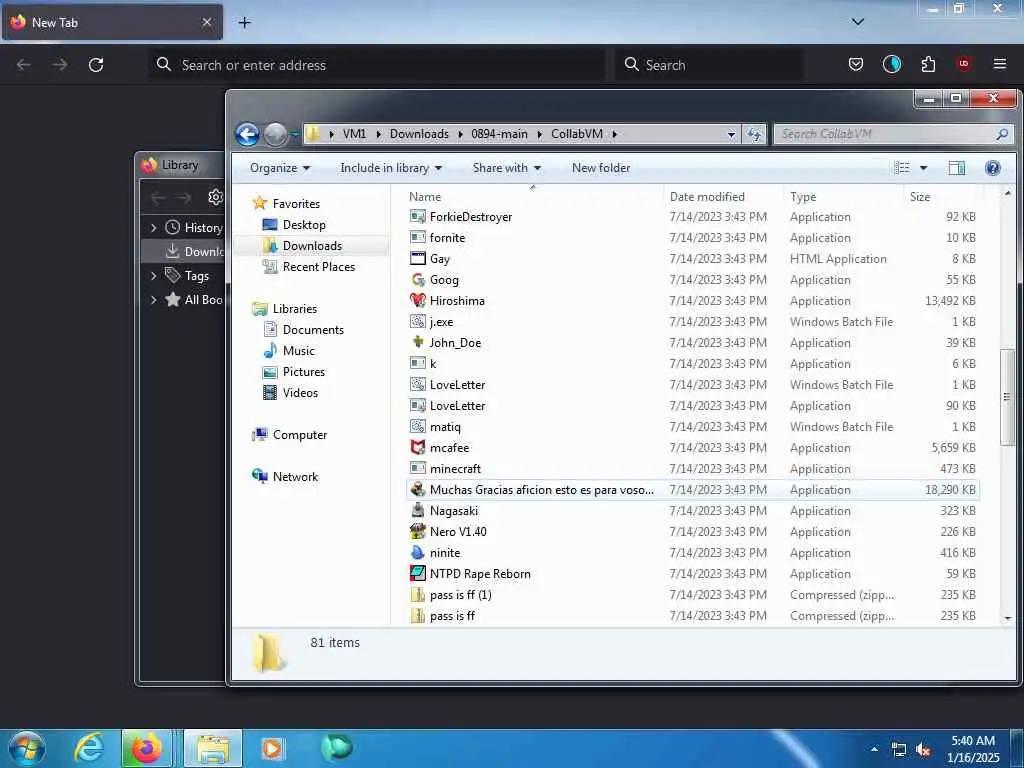Click the change view icon
Viewport: 1024px width, 768px height.
click(x=902, y=168)
